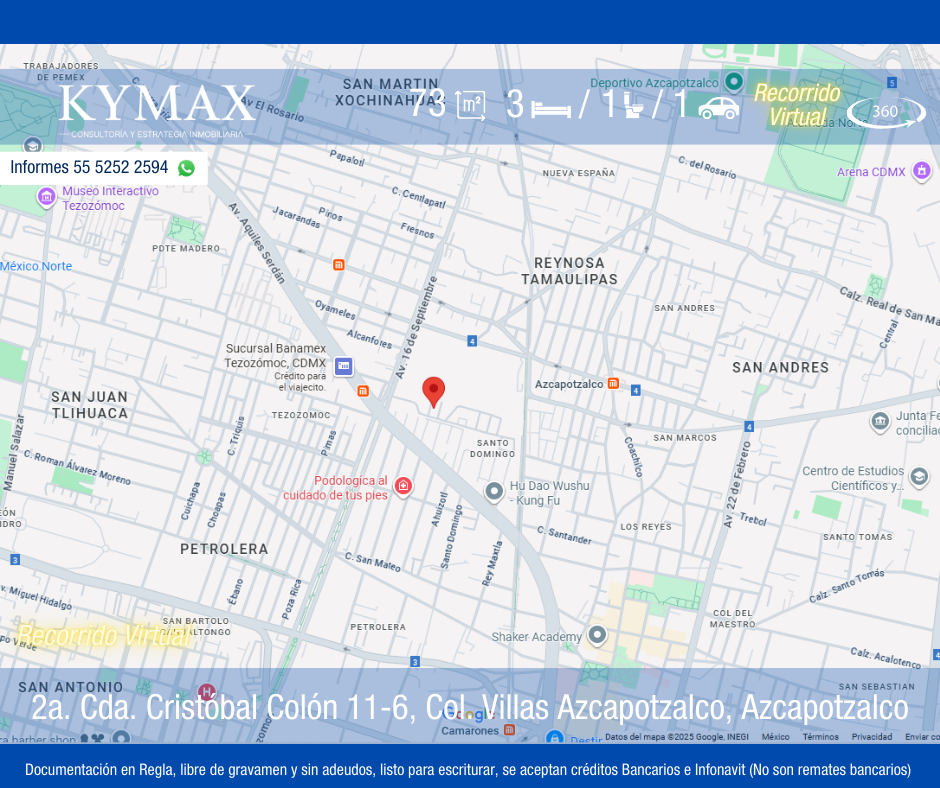Click route 4 marker near Alcanfores

point(472,341)
